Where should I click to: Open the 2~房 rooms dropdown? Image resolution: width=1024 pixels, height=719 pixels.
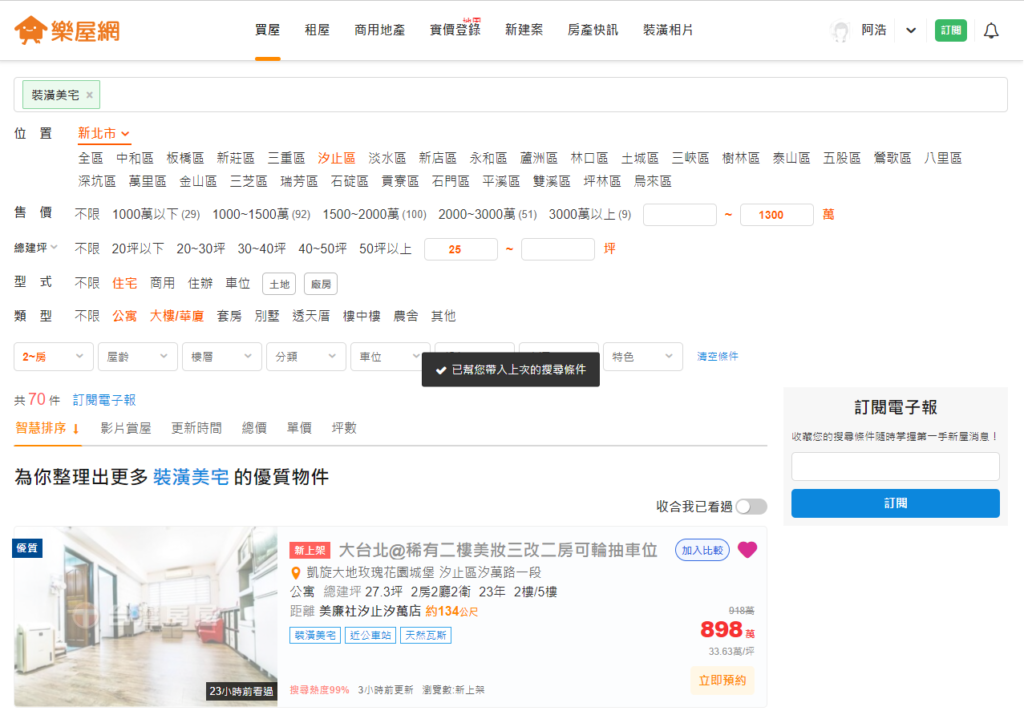pyautogui.click(x=53, y=357)
